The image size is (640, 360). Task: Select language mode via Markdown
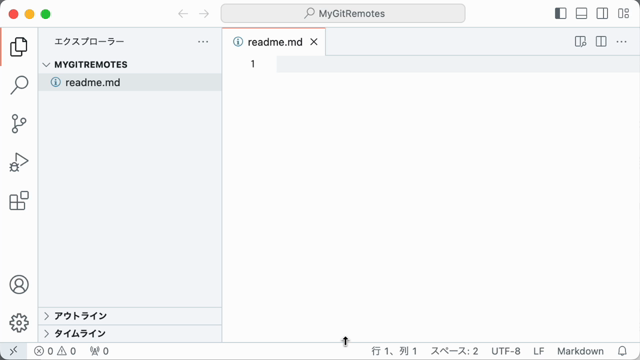pos(580,351)
